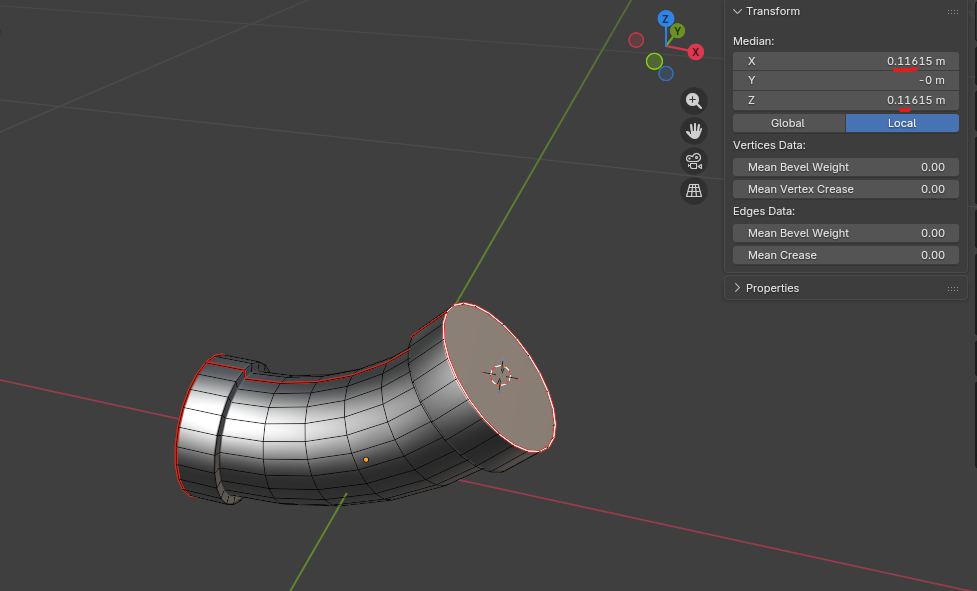
Task: Click the Mean Vertex Crease slider
Action: pyautogui.click(x=845, y=189)
